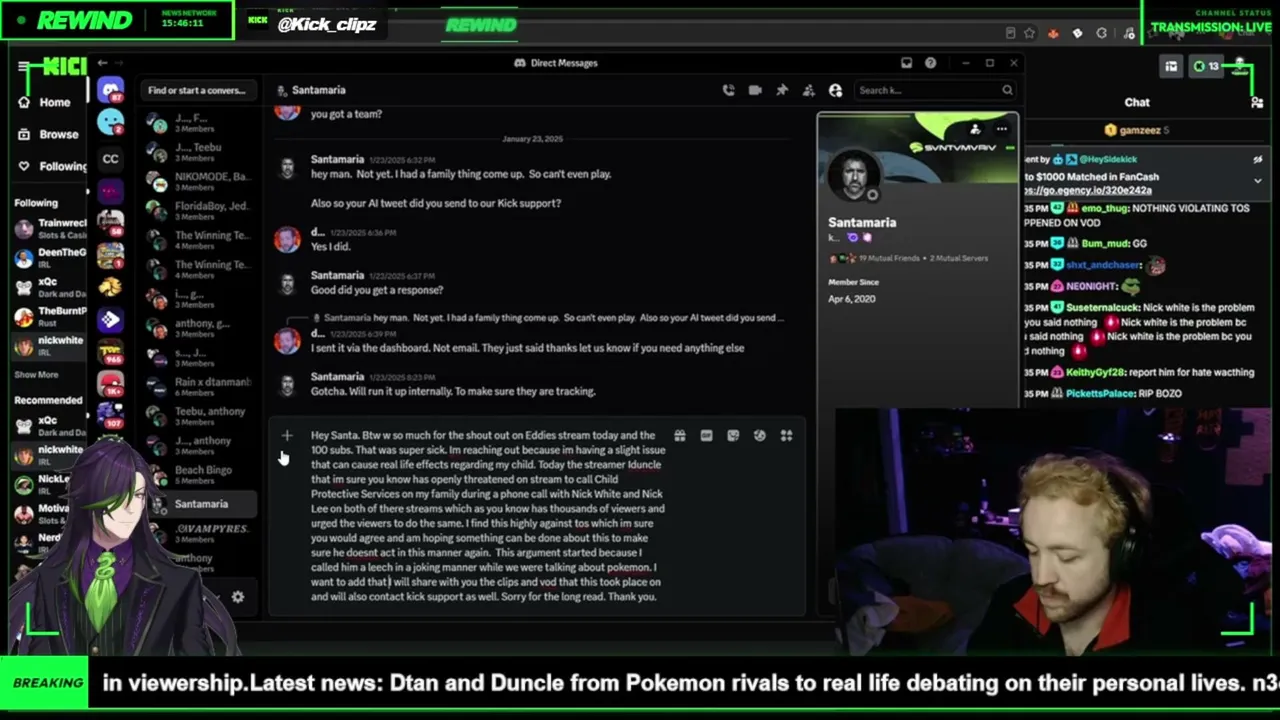Click the 'Good did you get a response?' message
The width and height of the screenshot is (1280, 720).
[x=377, y=290]
